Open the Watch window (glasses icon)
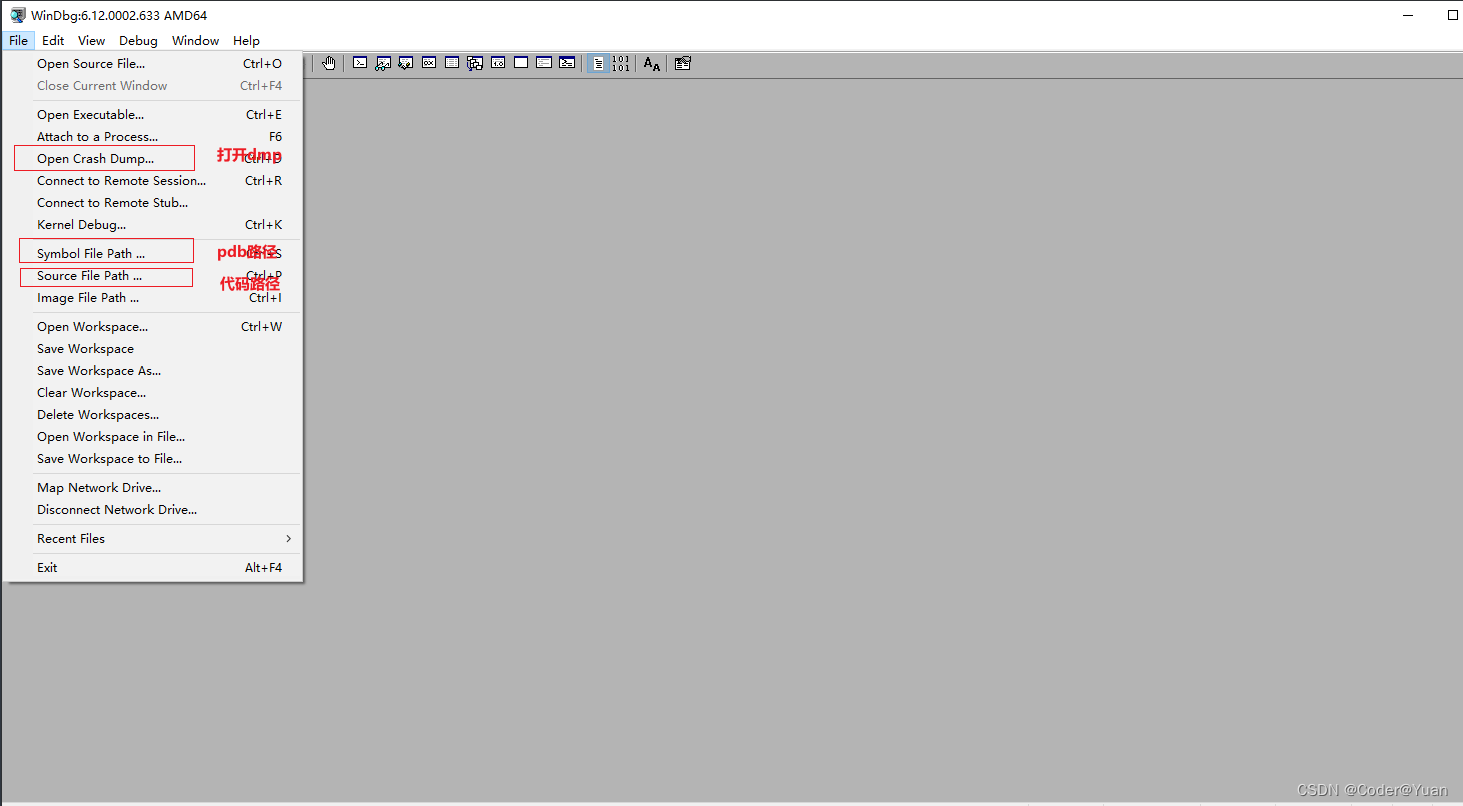The width and height of the screenshot is (1463, 806). (383, 63)
